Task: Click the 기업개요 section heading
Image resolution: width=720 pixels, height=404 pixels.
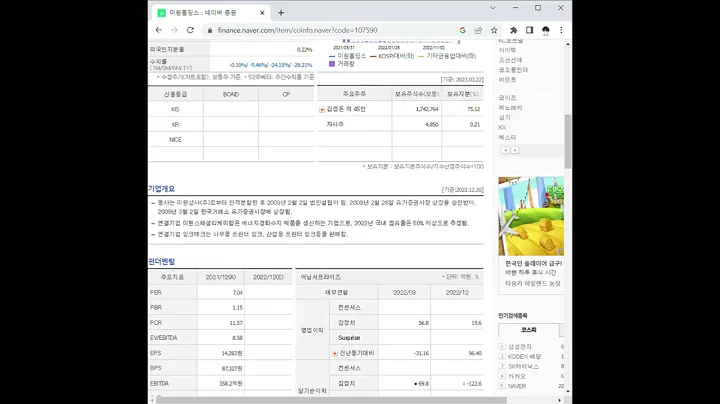Action: point(162,189)
